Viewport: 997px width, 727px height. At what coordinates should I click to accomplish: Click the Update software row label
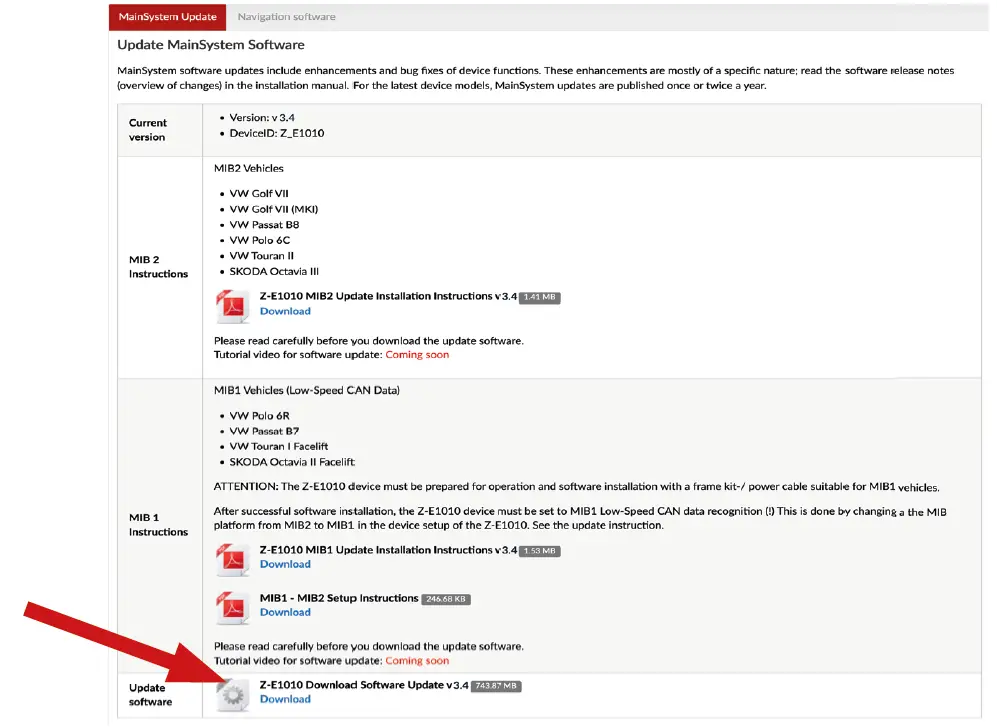point(150,695)
